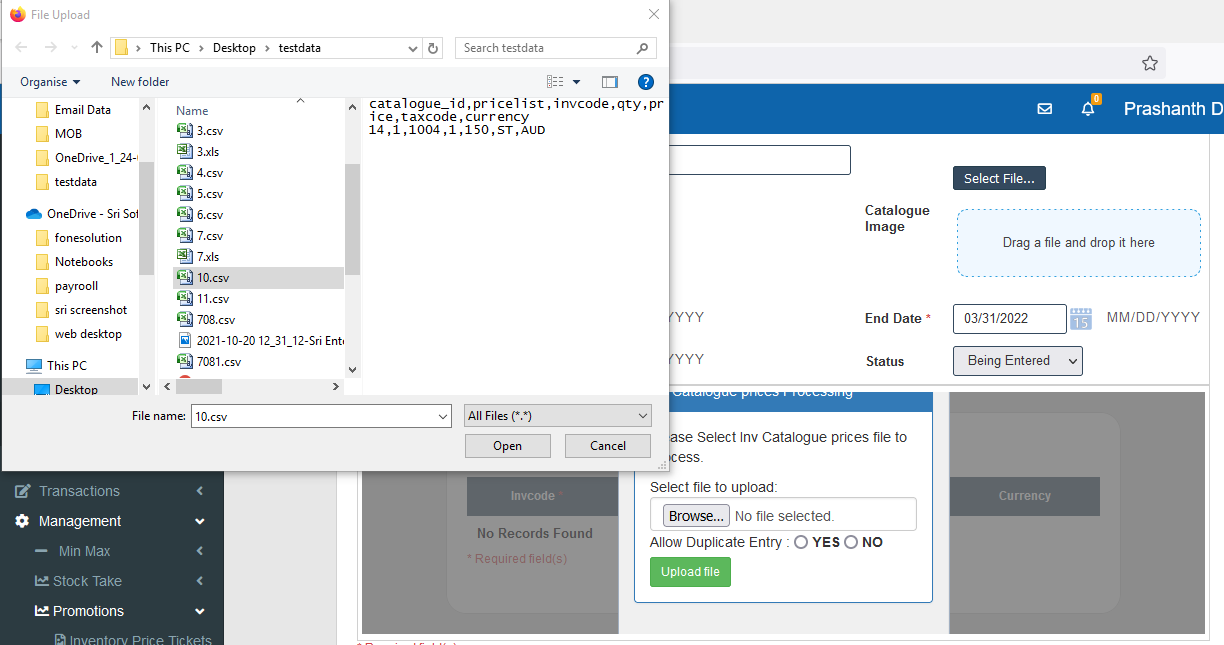Expand the File name history dropdown arrow
The height and width of the screenshot is (645, 1224).
point(443,416)
